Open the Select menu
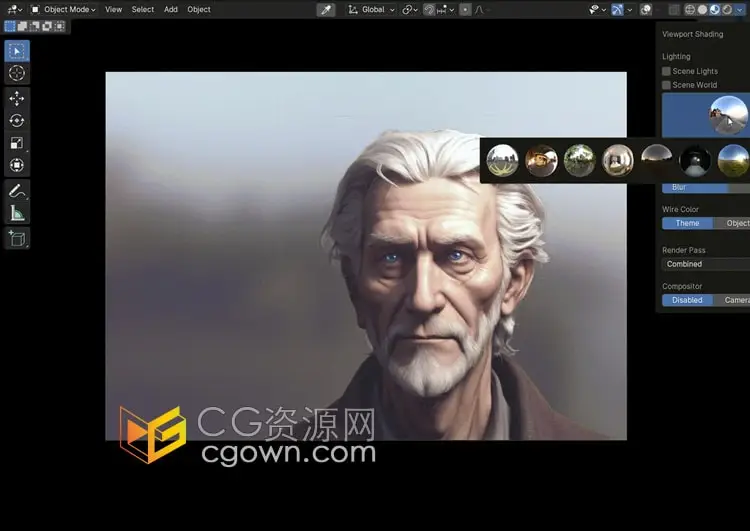Viewport: 750px width, 531px height. click(x=143, y=10)
